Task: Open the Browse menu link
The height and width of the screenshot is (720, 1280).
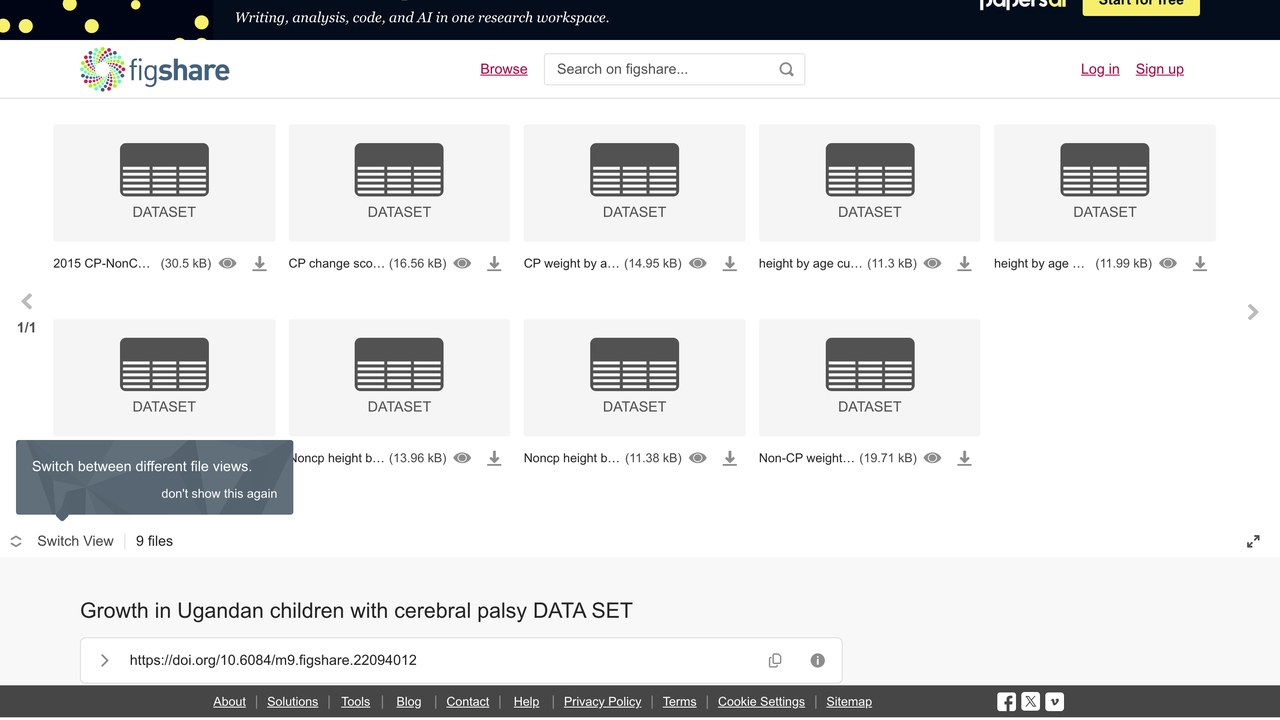Action: pyautogui.click(x=504, y=69)
